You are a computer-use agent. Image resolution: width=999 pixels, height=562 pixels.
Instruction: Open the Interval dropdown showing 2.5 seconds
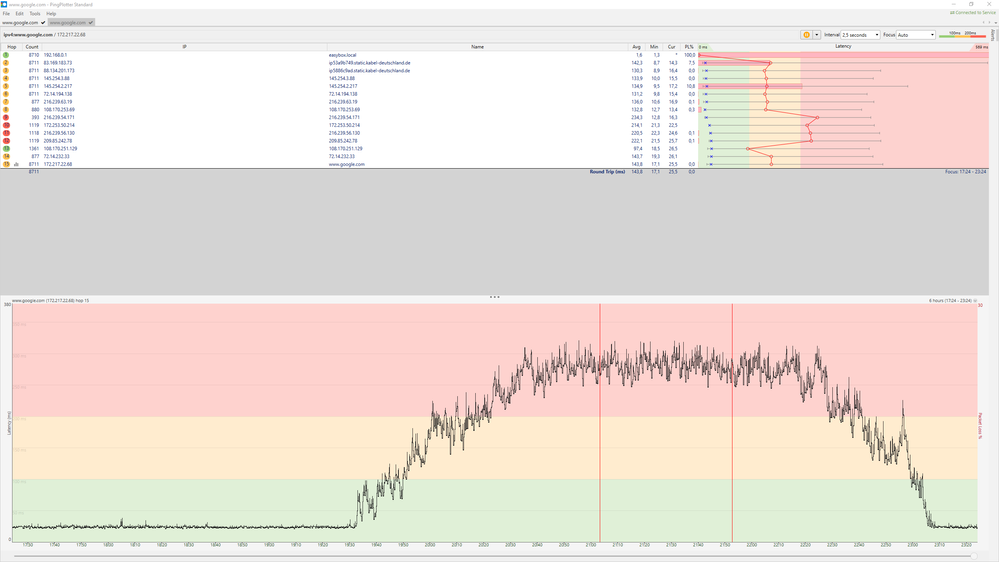click(x=860, y=35)
